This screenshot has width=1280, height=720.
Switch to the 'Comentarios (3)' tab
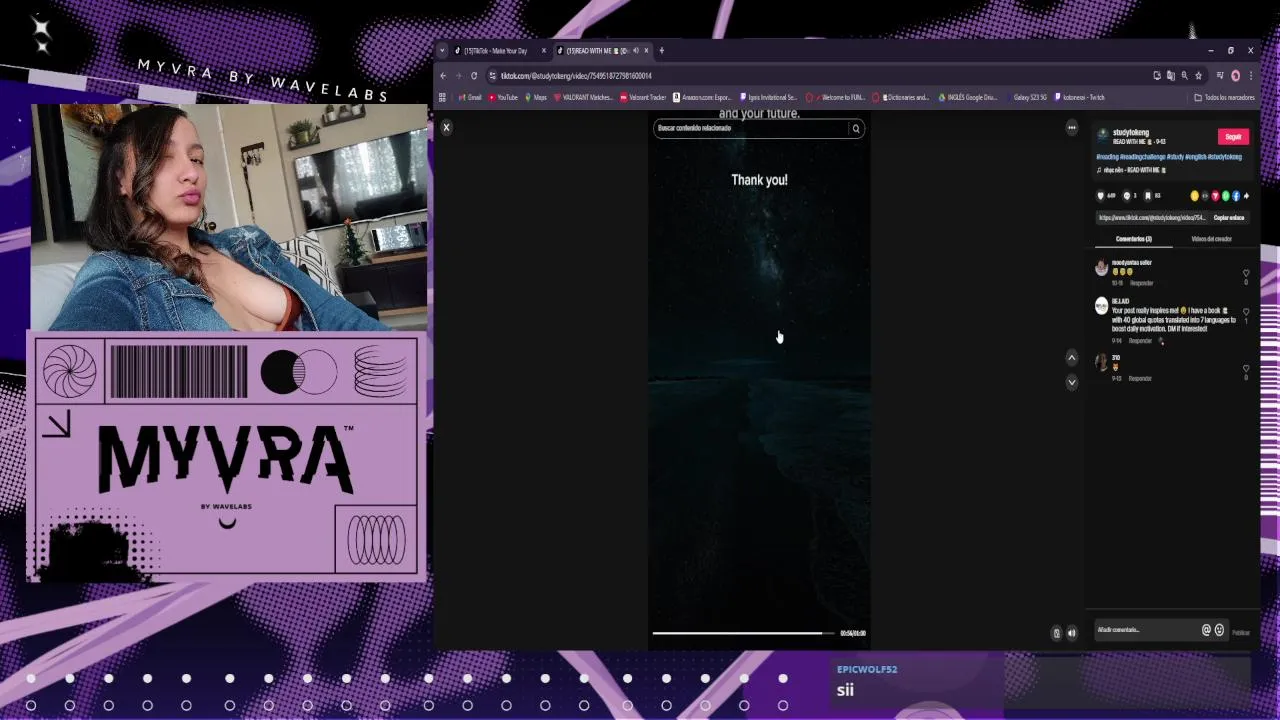(1133, 239)
